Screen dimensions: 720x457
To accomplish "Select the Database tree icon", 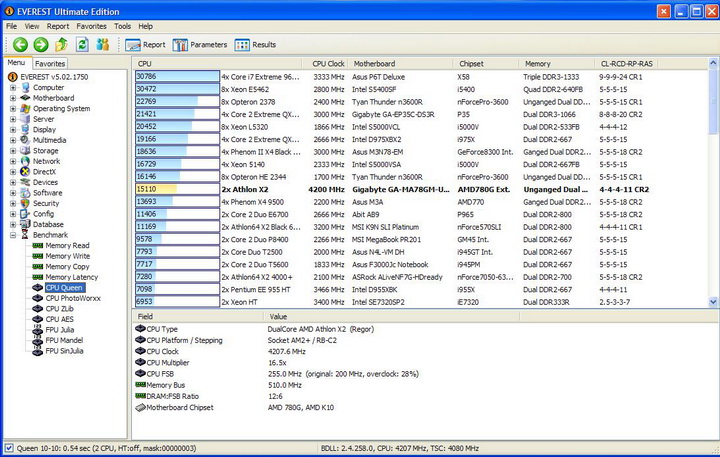I will [x=25, y=225].
